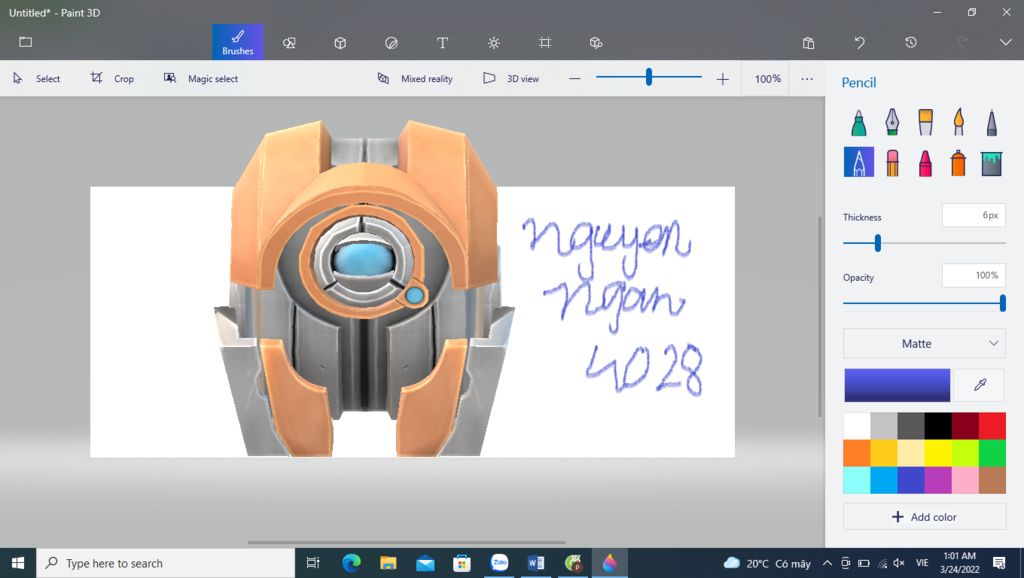Select the Pencil brush

859,162
